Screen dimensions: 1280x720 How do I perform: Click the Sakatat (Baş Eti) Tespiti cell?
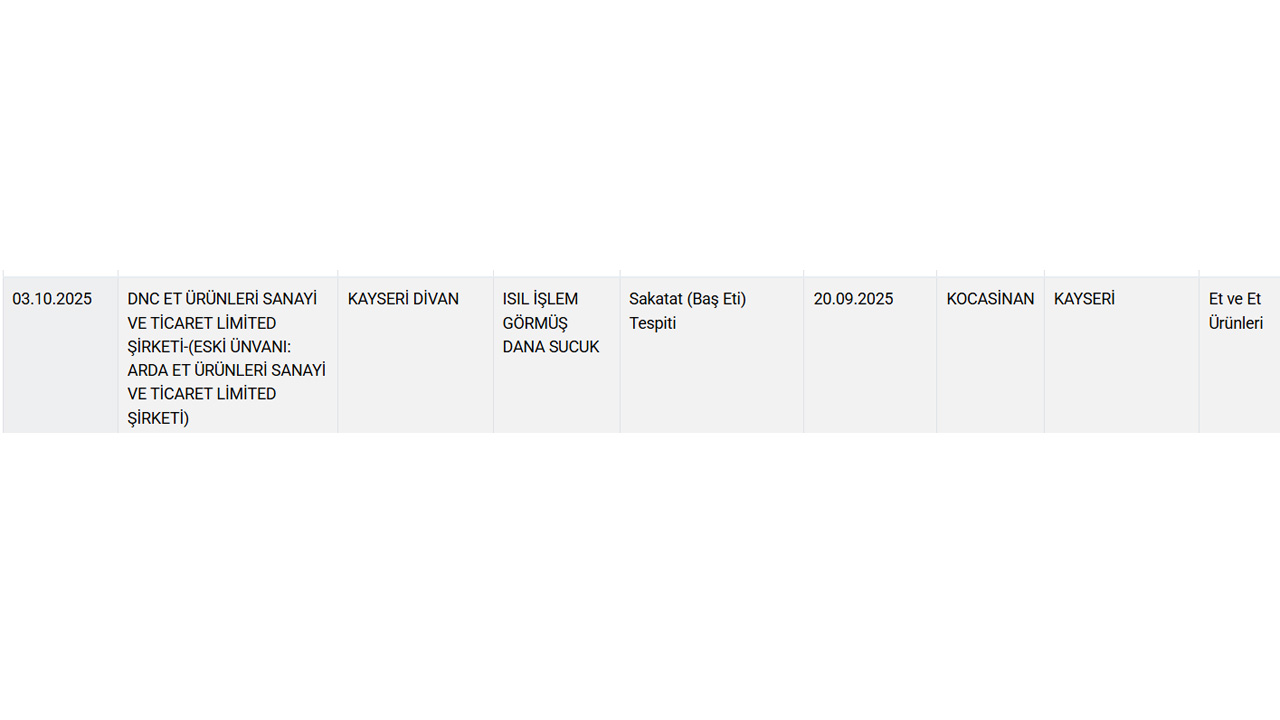pyautogui.click(x=688, y=311)
